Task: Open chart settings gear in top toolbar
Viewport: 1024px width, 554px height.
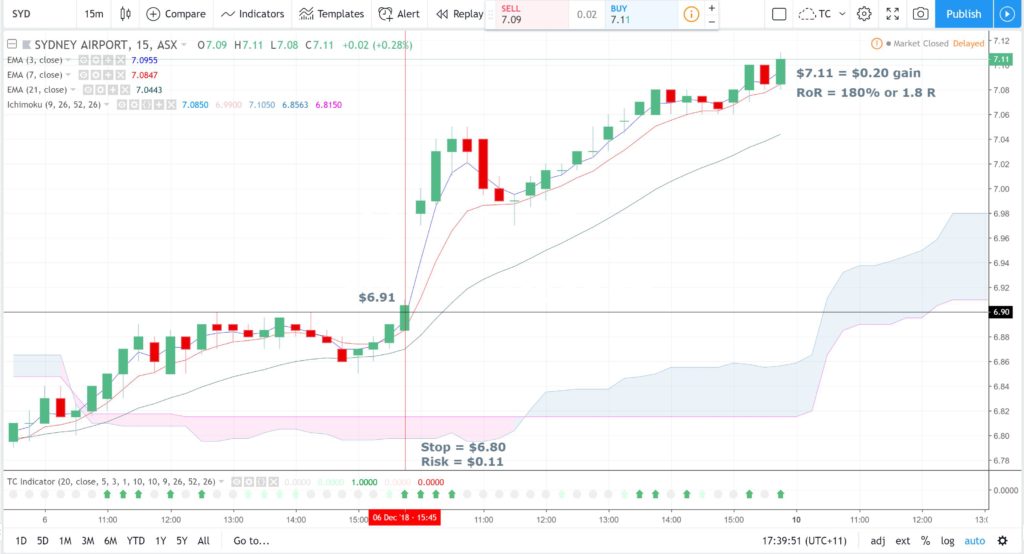Action: (x=864, y=14)
